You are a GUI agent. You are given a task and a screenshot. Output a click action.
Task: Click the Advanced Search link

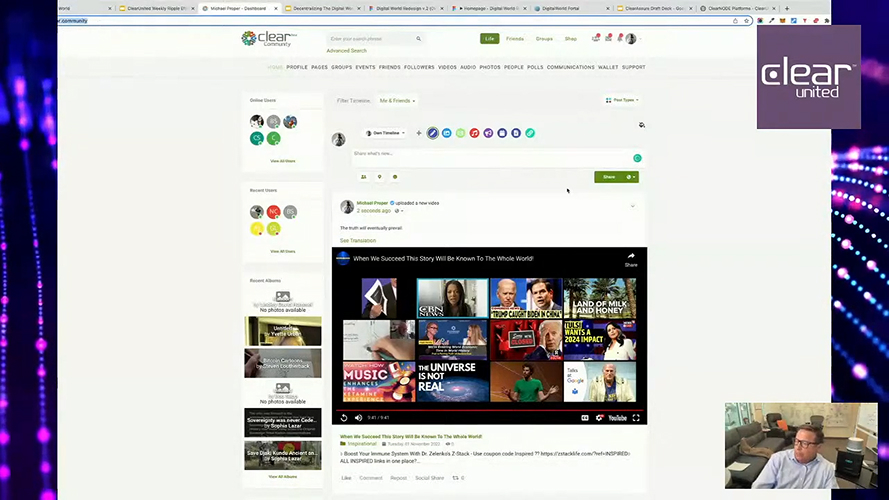[346, 51]
